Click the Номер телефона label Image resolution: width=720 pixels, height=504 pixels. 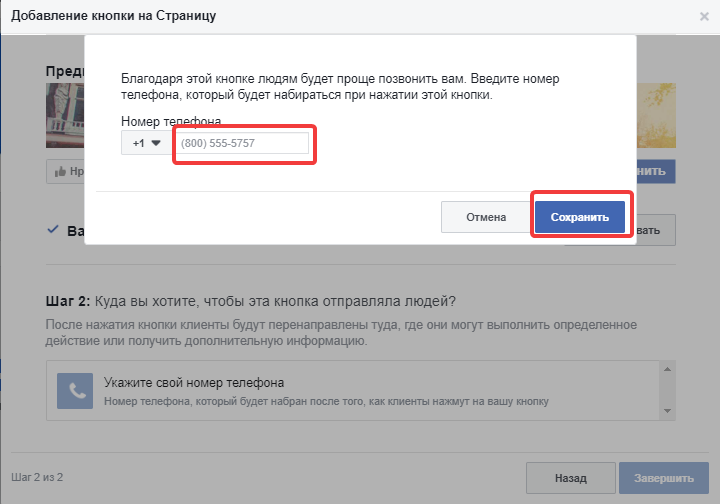(x=171, y=121)
